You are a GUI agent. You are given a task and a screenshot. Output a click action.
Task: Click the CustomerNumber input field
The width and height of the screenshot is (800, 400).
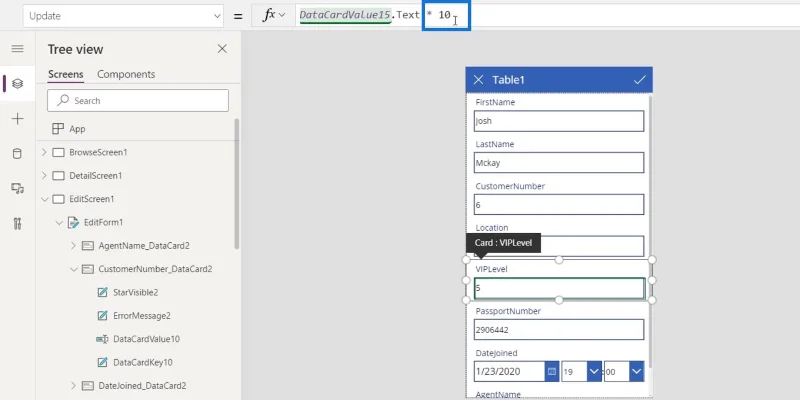(559, 205)
